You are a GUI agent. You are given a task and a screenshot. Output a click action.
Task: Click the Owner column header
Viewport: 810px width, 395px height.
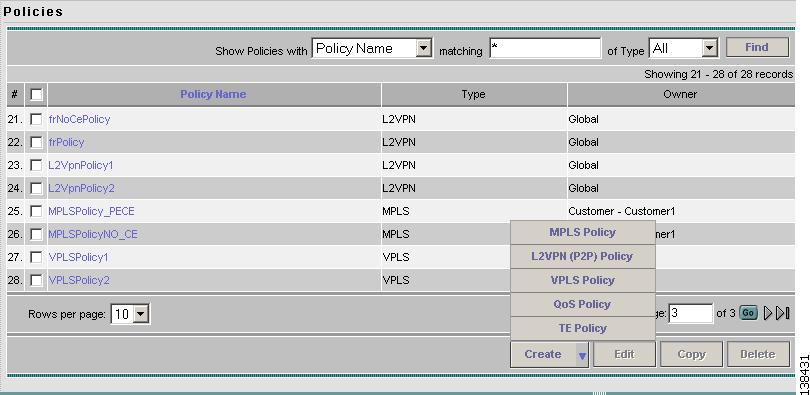click(x=680, y=94)
